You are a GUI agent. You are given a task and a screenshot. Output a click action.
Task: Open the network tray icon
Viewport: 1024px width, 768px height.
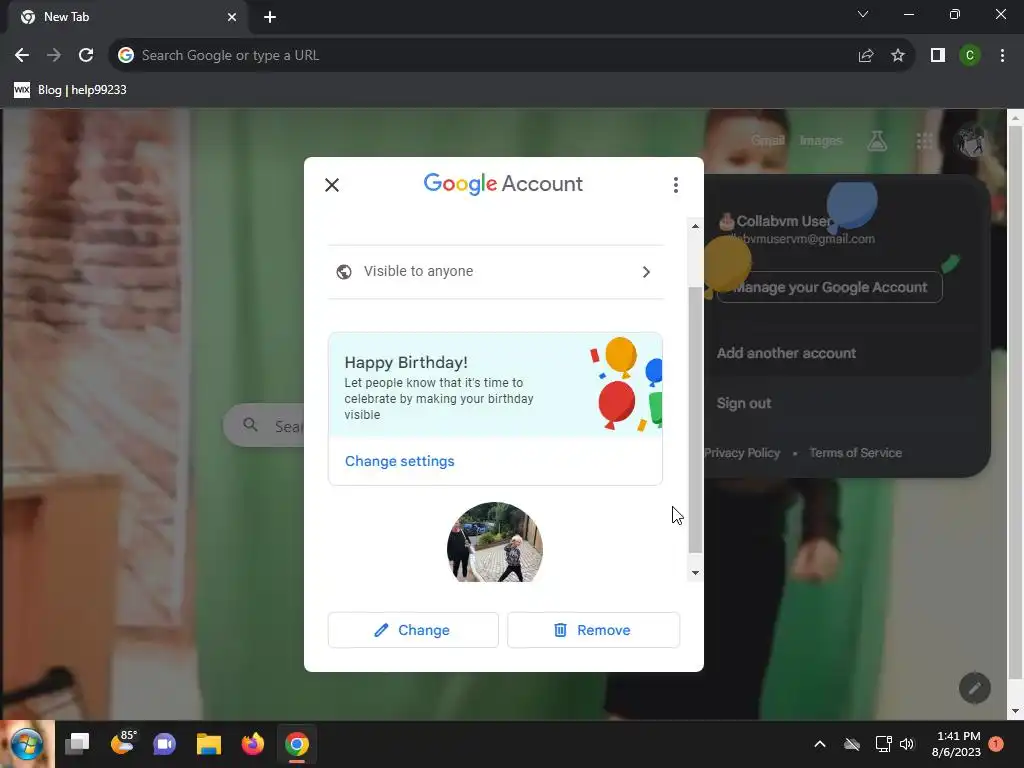click(x=883, y=744)
